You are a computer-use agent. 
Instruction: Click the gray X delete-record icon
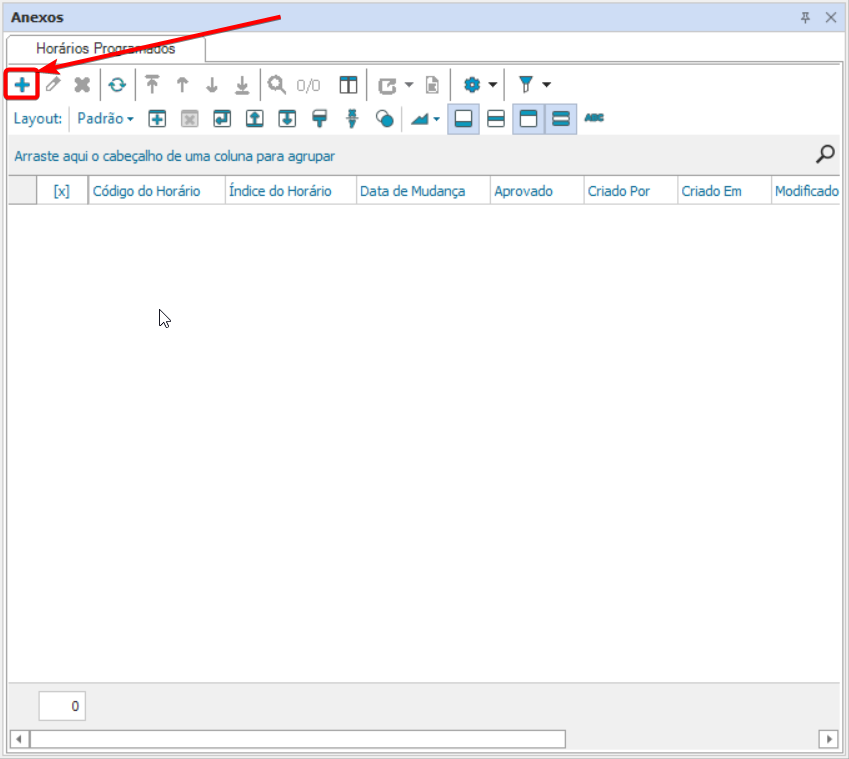82,85
